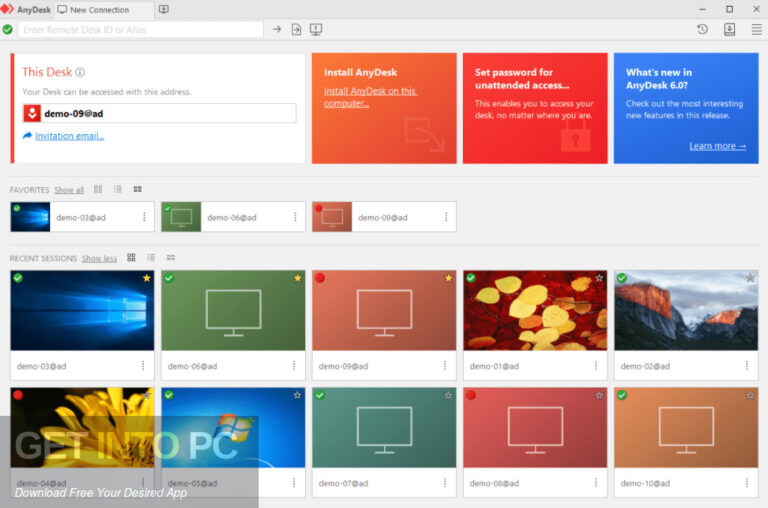Click Show all next to Favorites
Viewport: 768px width, 508px height.
[x=69, y=190]
